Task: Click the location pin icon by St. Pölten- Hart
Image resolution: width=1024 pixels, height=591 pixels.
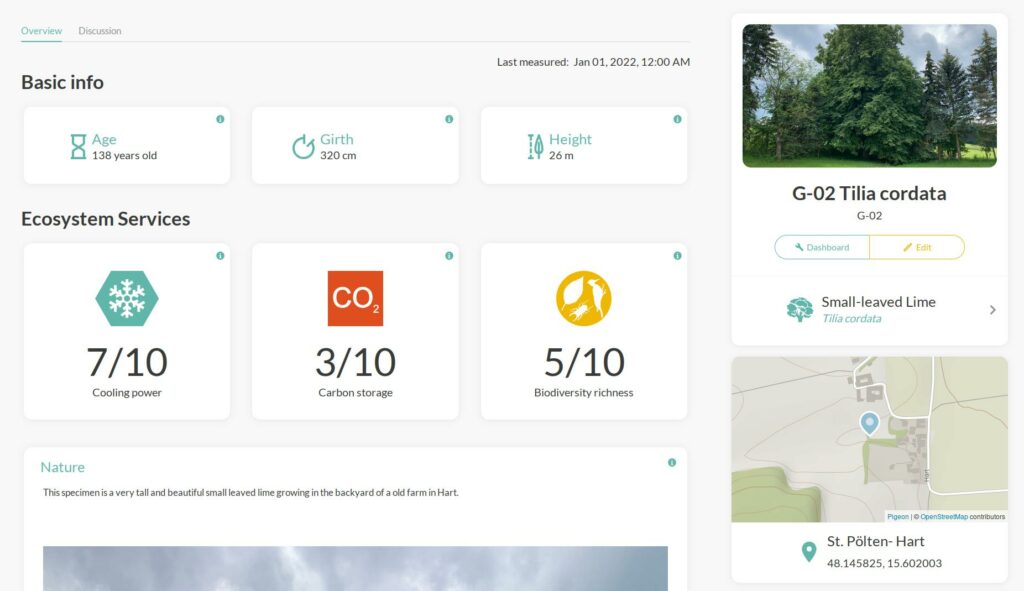Action: coord(808,552)
